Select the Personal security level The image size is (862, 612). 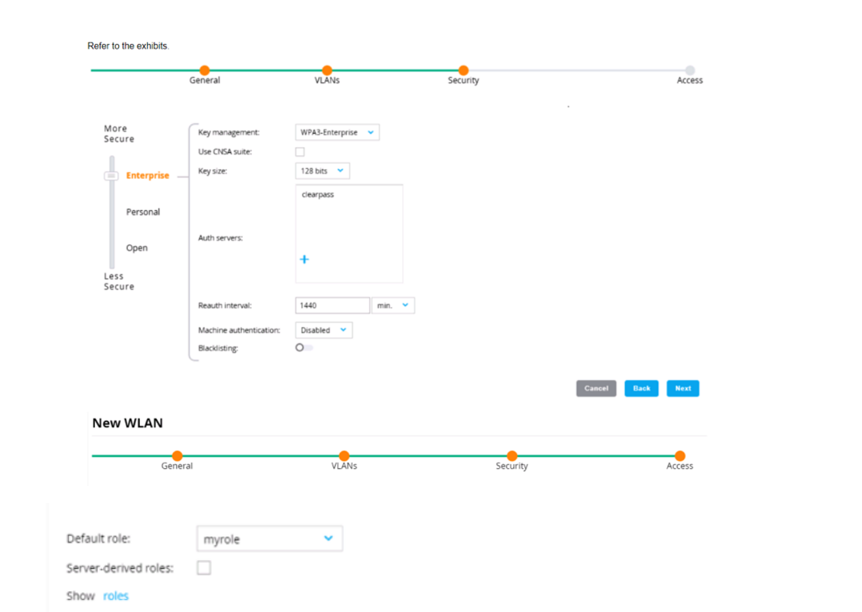(143, 212)
